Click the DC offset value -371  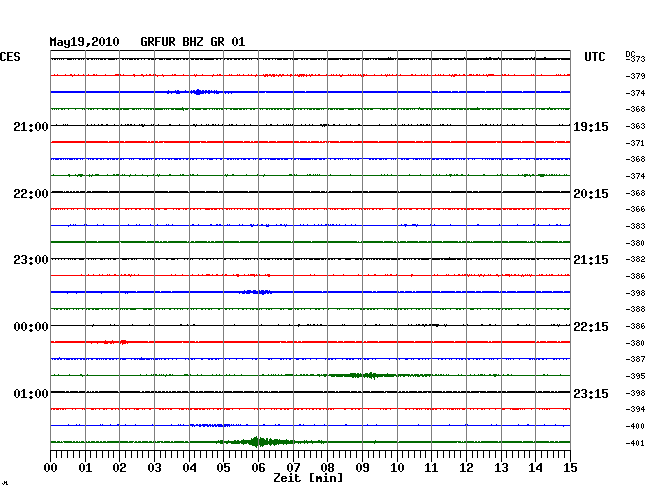(635, 143)
